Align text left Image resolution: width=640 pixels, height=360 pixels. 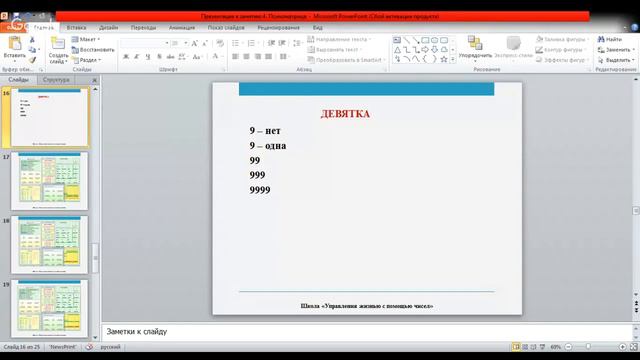(x=236, y=57)
